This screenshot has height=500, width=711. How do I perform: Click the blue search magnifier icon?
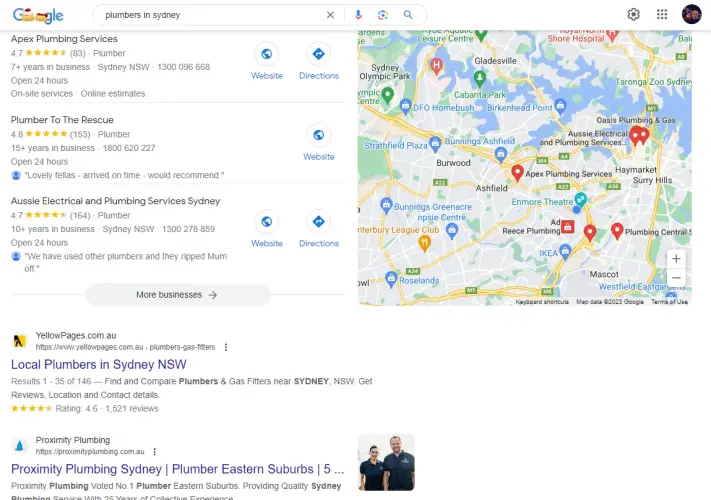[408, 15]
